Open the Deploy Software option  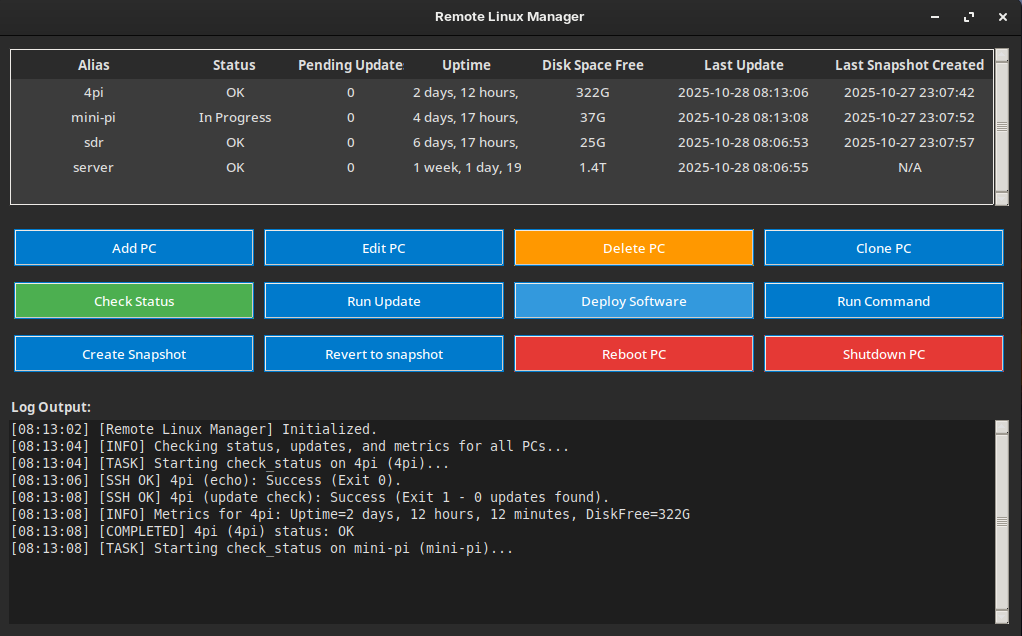pyautogui.click(x=633, y=301)
